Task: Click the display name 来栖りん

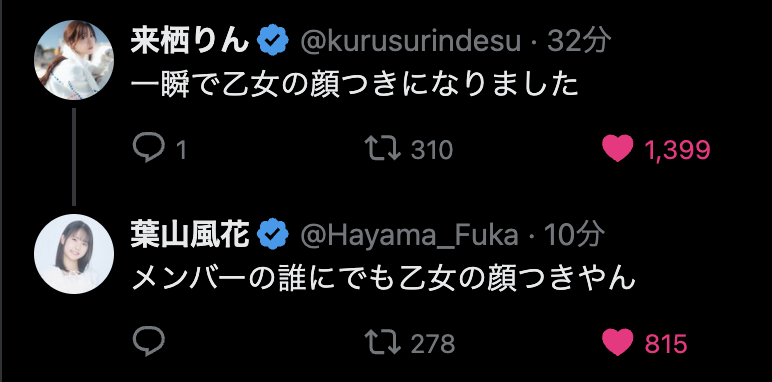Action: 191,42
